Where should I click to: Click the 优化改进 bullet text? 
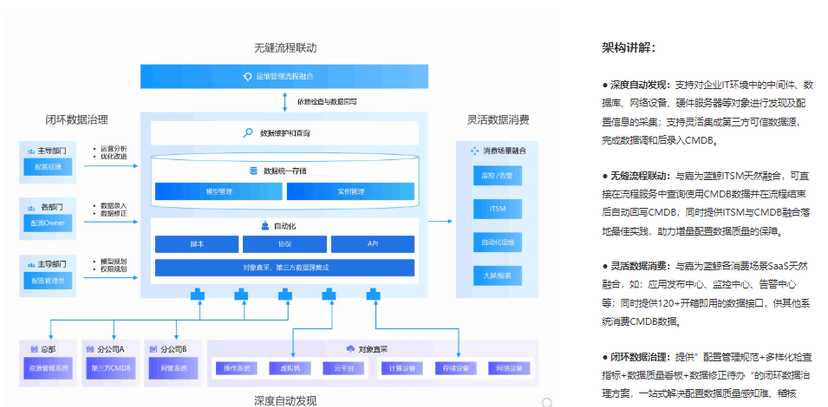pos(114,157)
